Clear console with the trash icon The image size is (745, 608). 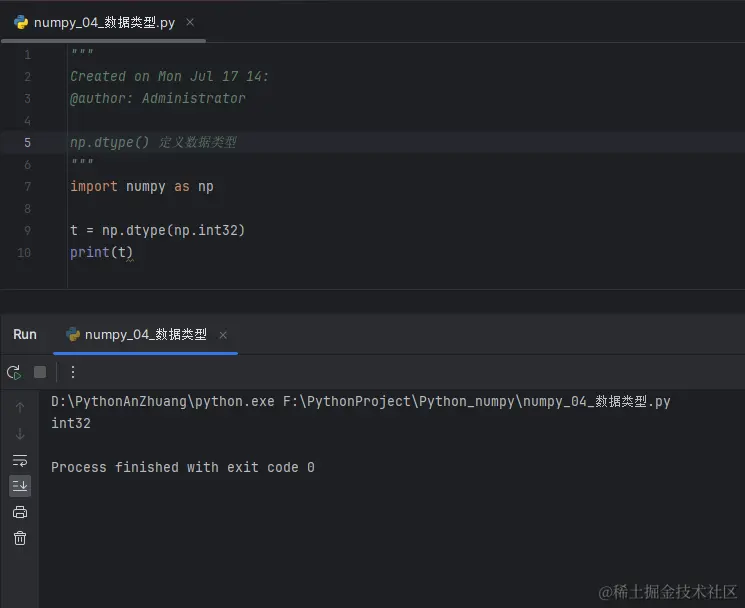20,538
